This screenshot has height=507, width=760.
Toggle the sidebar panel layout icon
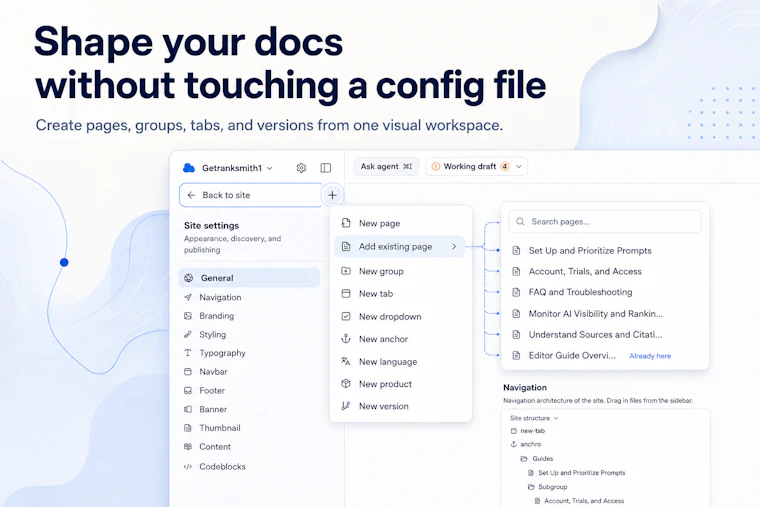(x=326, y=168)
